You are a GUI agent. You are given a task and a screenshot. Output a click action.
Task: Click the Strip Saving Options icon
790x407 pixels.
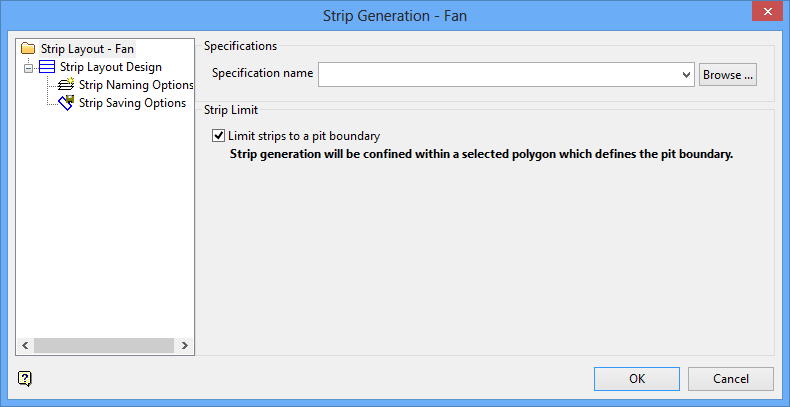coord(67,103)
